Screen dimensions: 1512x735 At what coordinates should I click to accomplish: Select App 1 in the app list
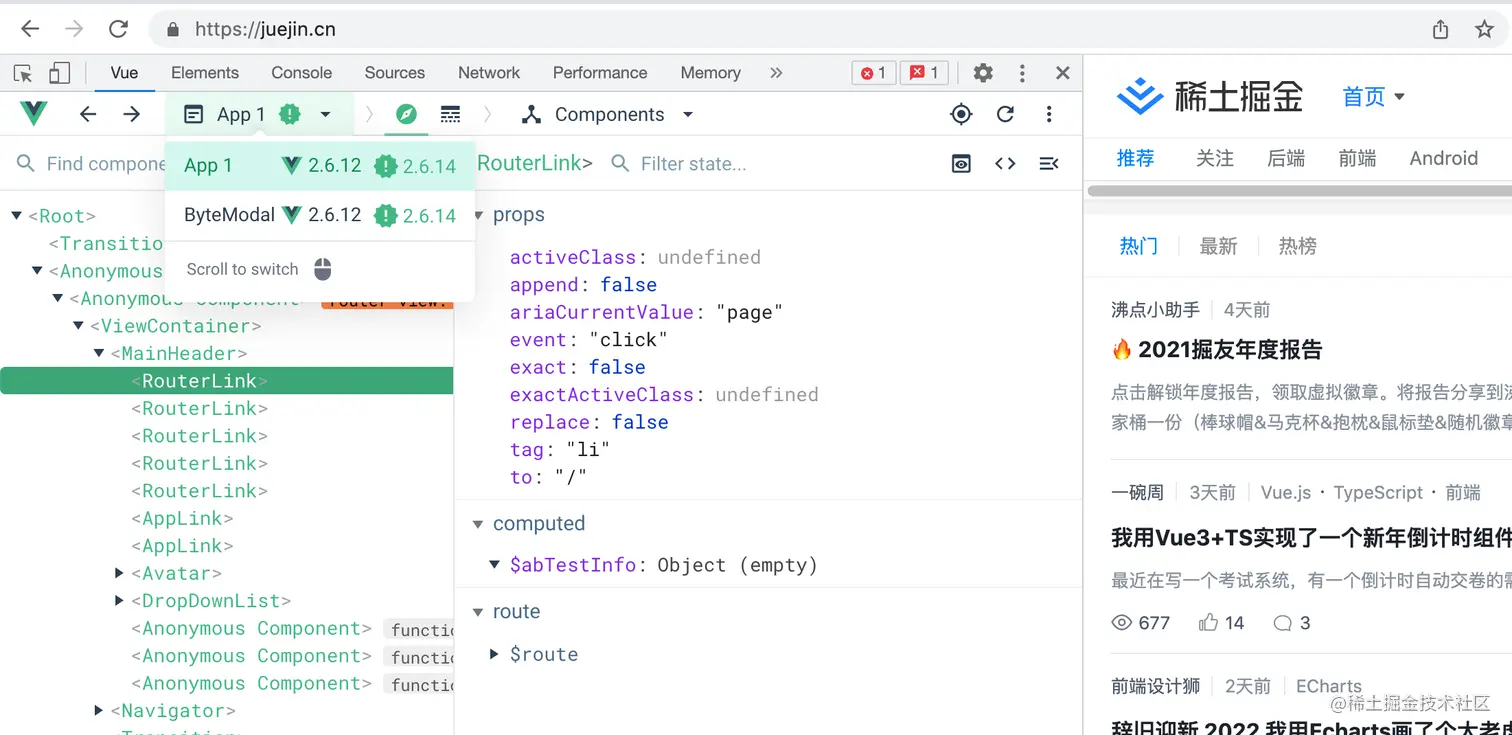point(320,166)
